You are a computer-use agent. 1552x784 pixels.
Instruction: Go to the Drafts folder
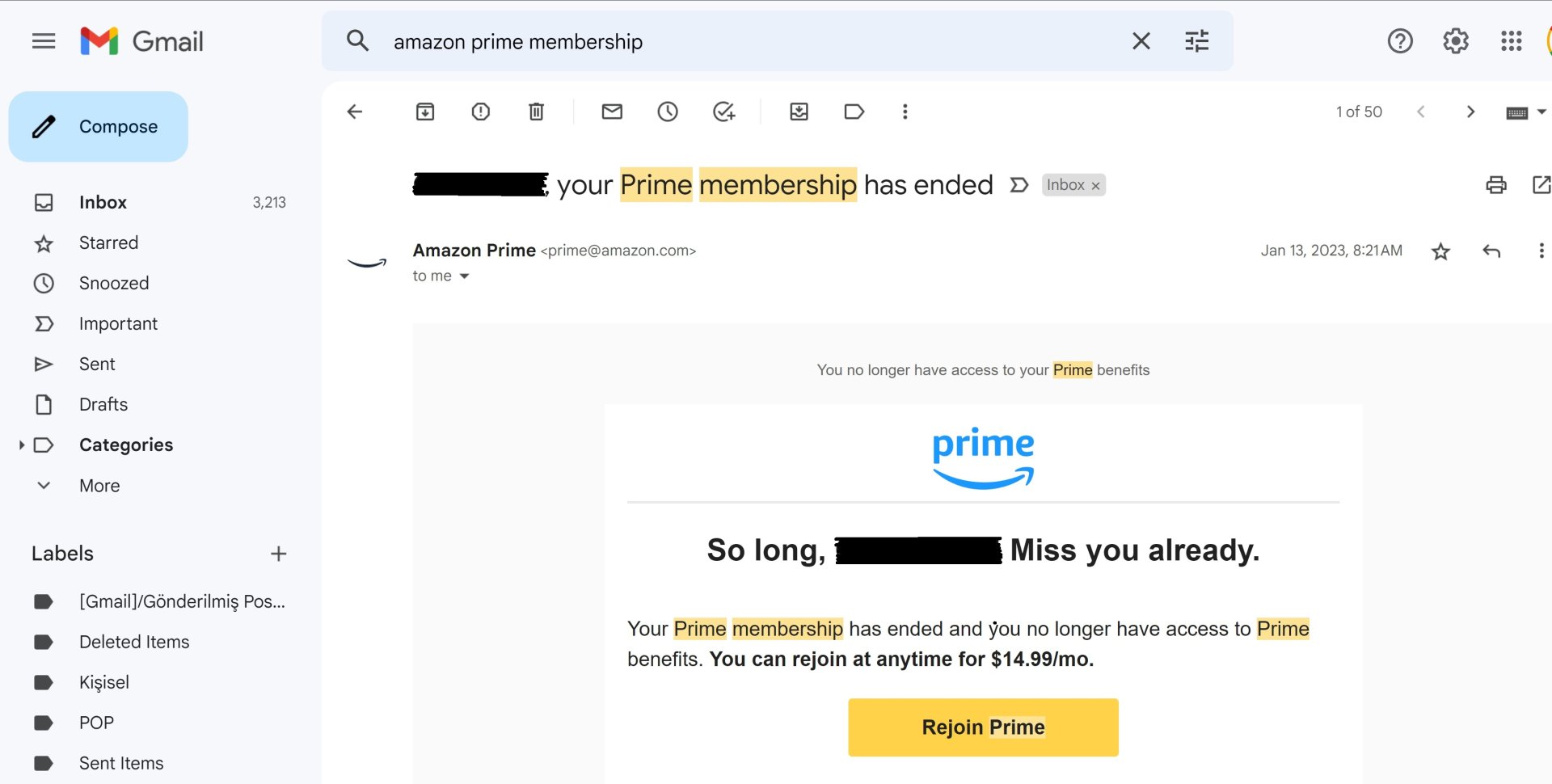coord(103,404)
